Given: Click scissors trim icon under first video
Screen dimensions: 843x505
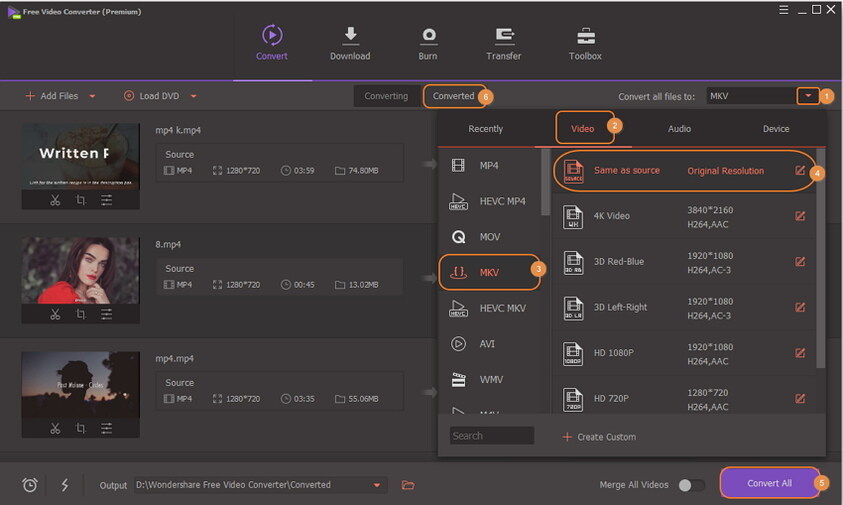Looking at the screenshot, I should 56,200.
